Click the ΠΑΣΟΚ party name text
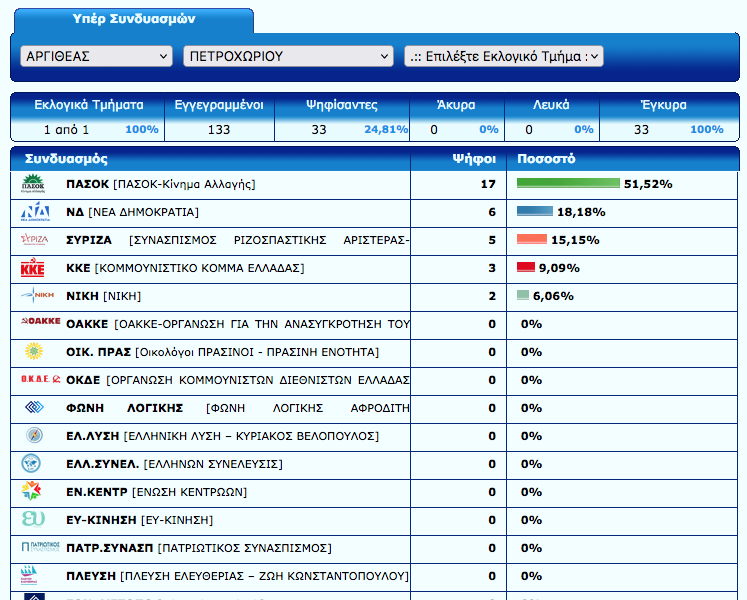Image resolution: width=747 pixels, height=600 pixels. click(86, 184)
